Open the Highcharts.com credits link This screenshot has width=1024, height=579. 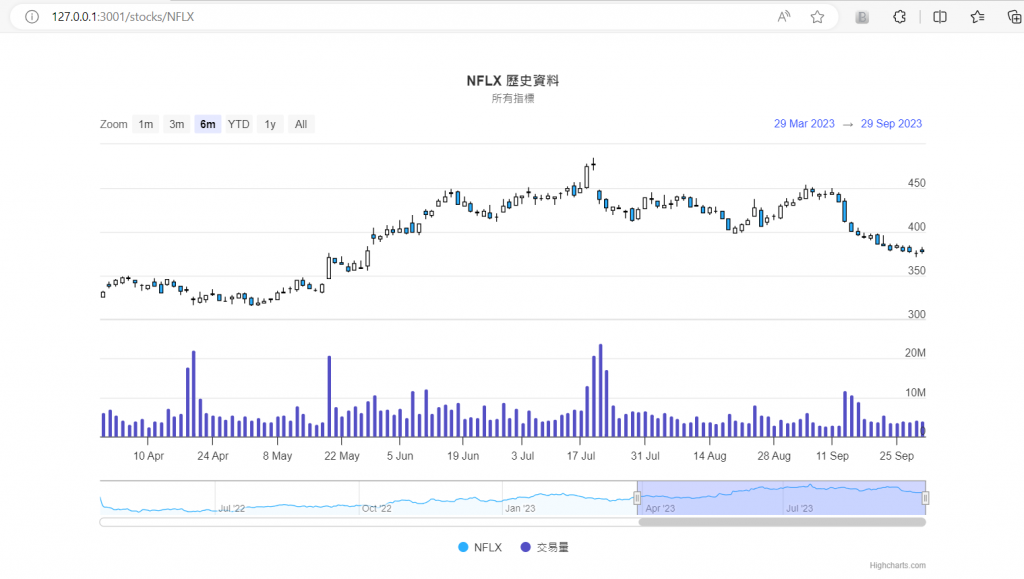(x=897, y=565)
